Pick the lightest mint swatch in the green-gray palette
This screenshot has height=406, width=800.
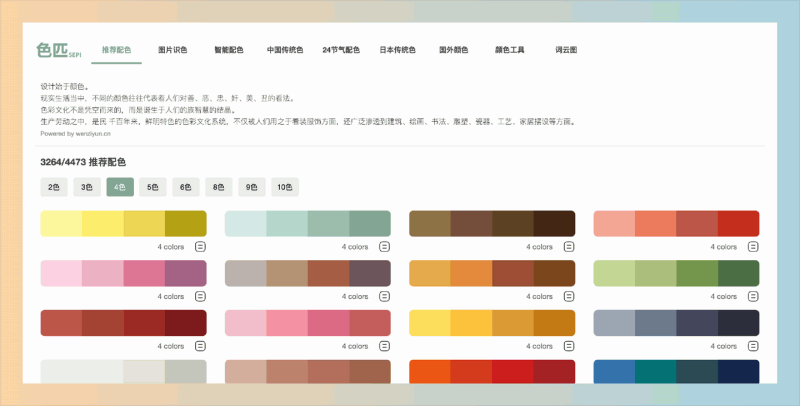tap(245, 223)
